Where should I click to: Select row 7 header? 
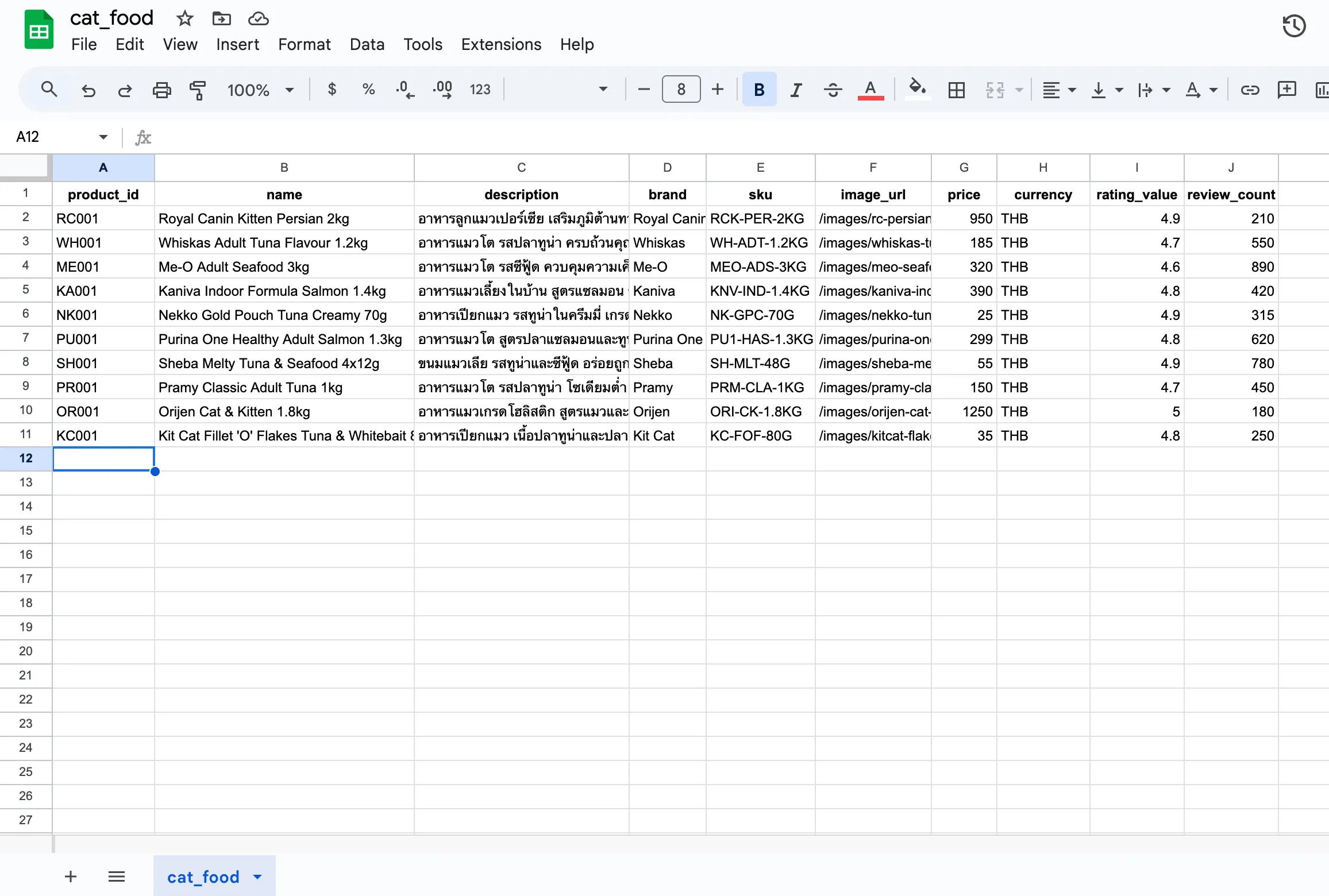26,338
